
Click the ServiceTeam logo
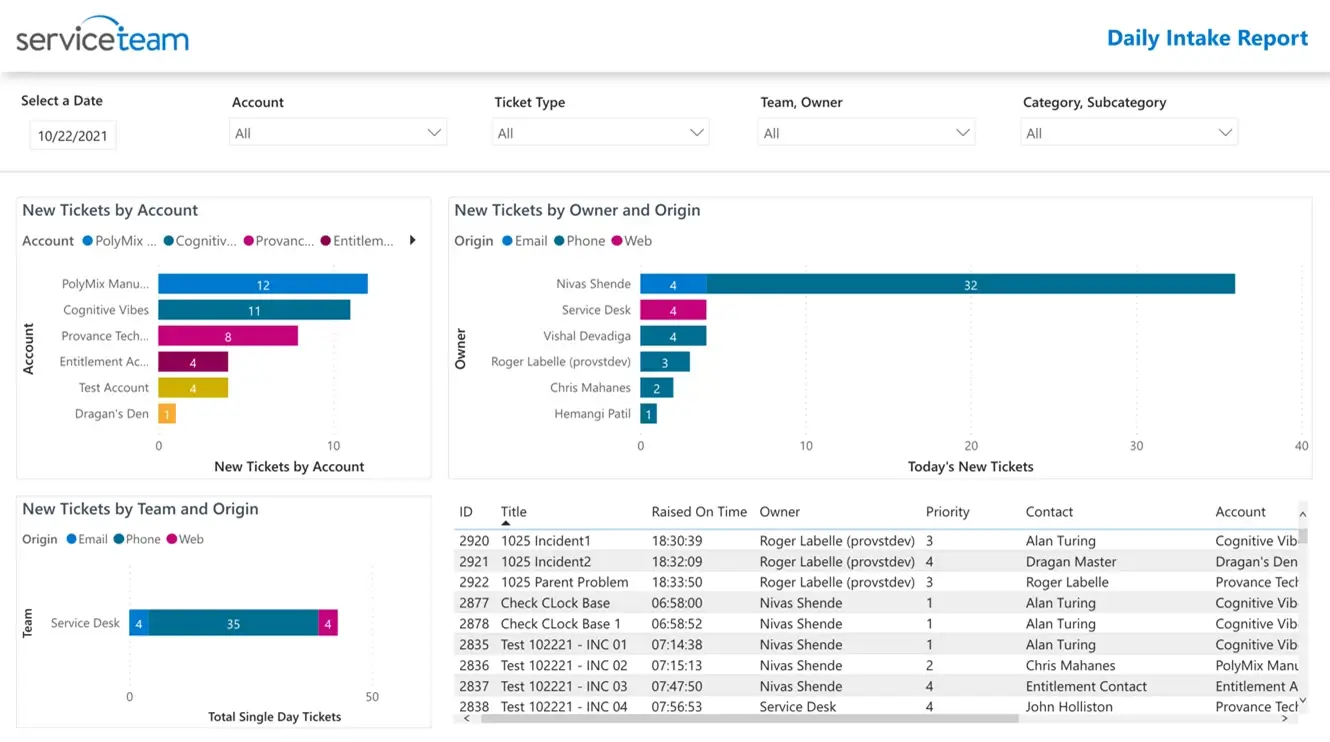[x=102, y=35]
